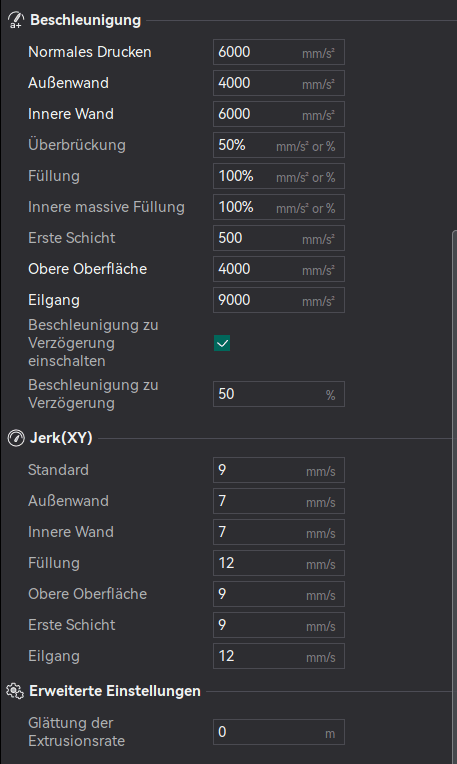This screenshot has width=457, height=764.
Task: Click the Beschleunigung zu Verzögerung percent field
Action: tap(279, 394)
